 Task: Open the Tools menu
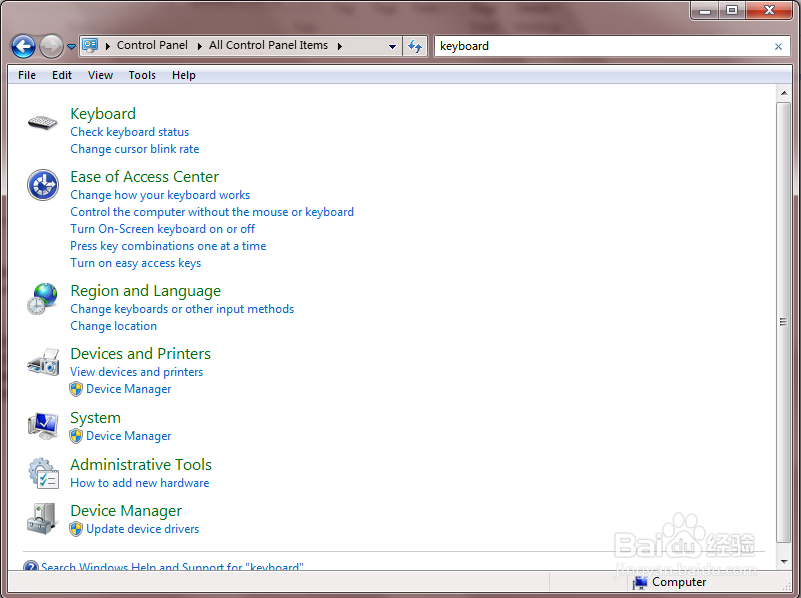[x=142, y=75]
